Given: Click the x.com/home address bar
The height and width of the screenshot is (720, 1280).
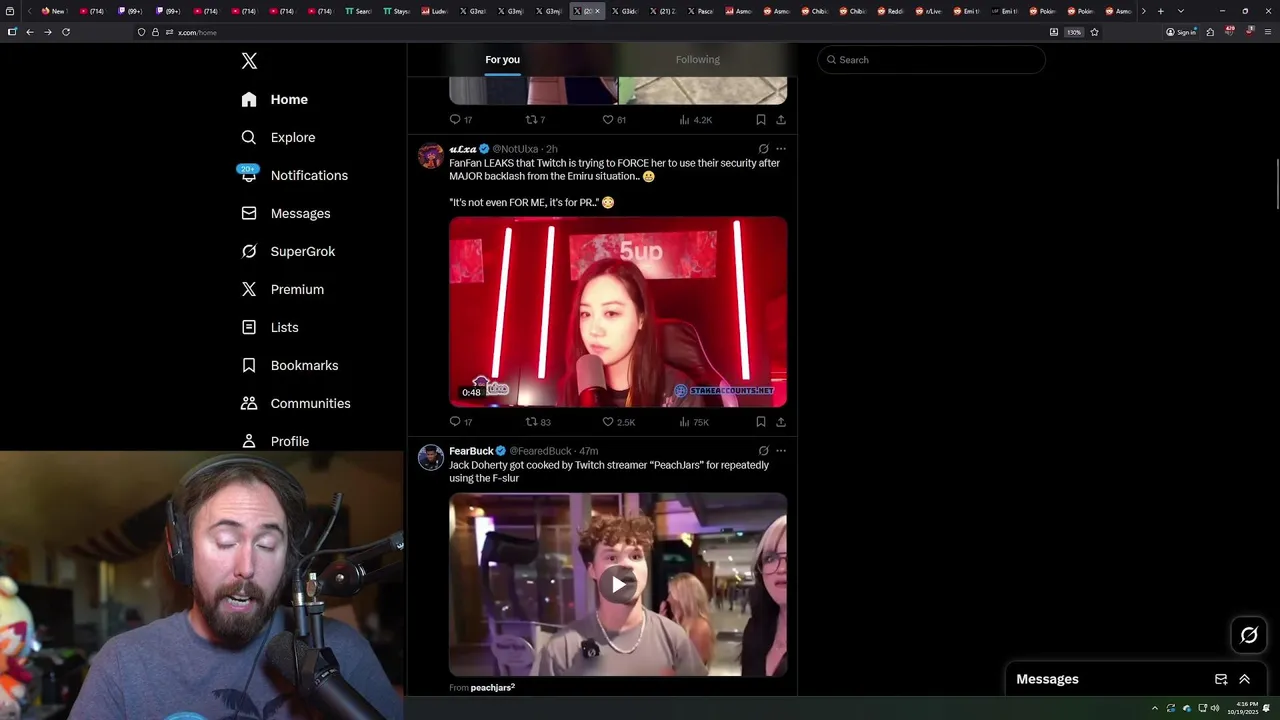Looking at the screenshot, I should click(x=590, y=32).
